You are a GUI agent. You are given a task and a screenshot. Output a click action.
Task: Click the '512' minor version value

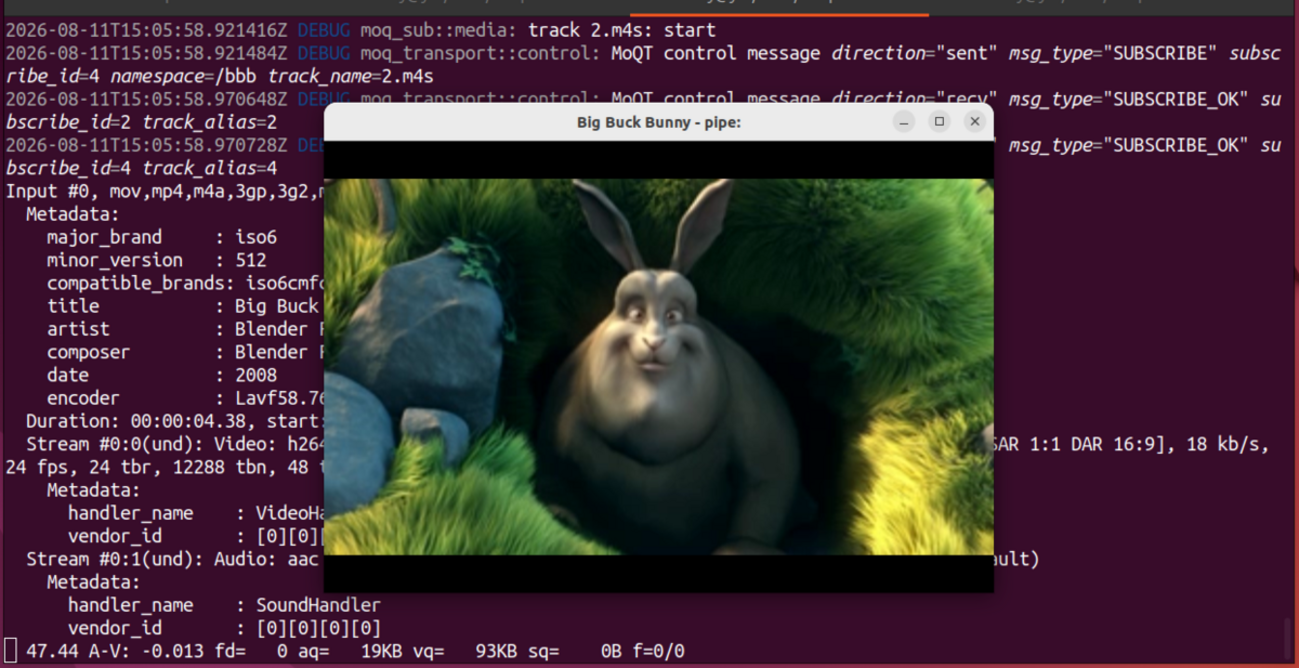click(251, 260)
